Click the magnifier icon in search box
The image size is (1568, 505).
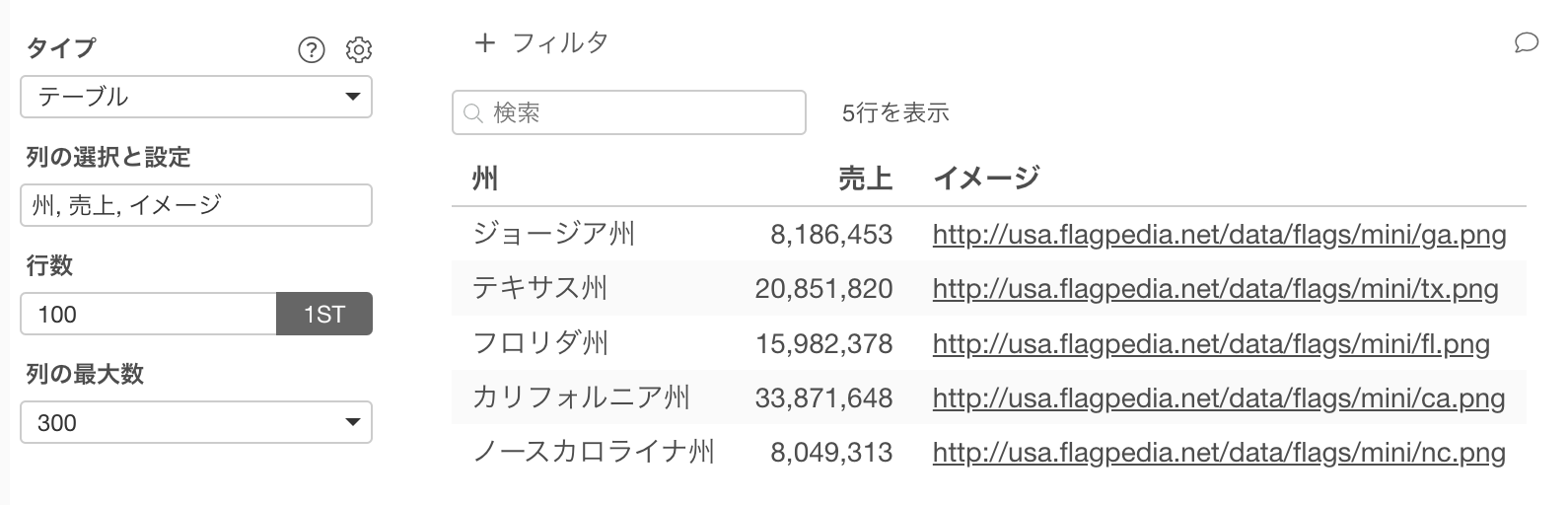473,113
